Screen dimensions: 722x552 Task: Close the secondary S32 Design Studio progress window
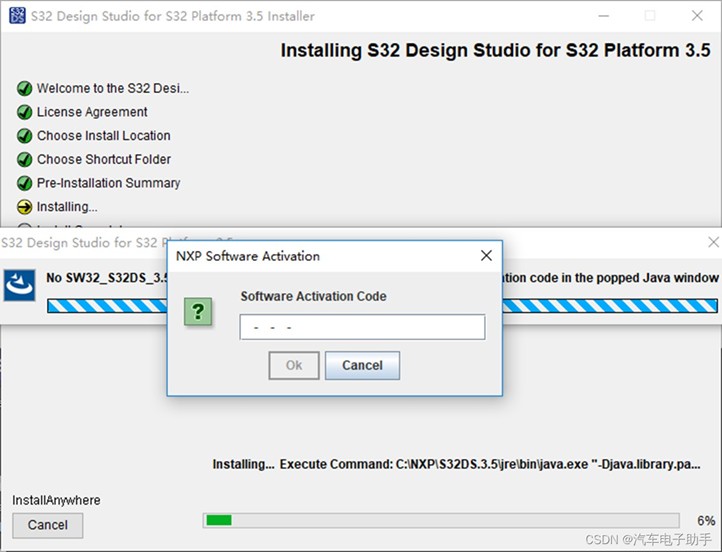pyautogui.click(x=712, y=242)
